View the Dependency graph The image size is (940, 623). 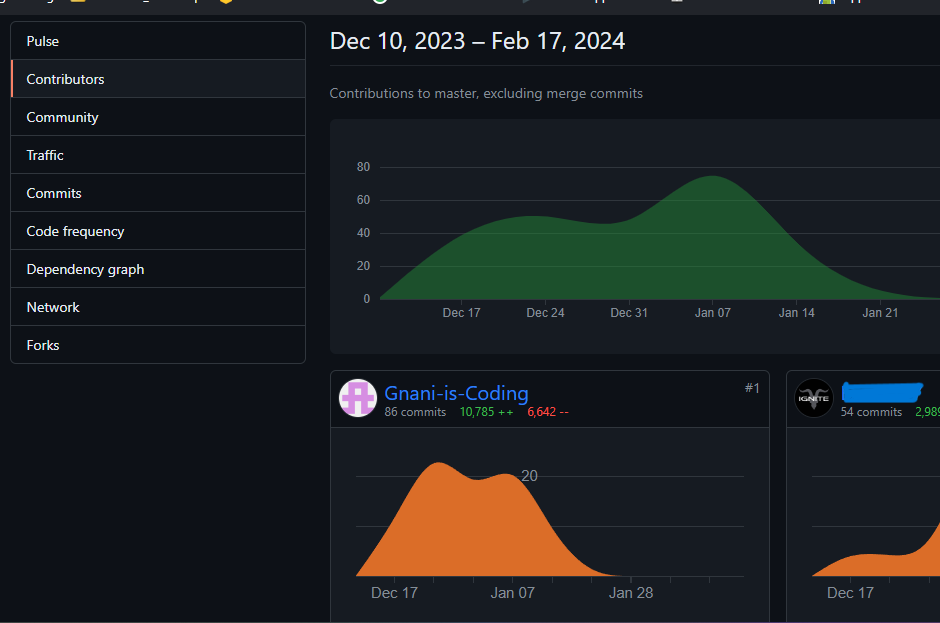tap(85, 269)
